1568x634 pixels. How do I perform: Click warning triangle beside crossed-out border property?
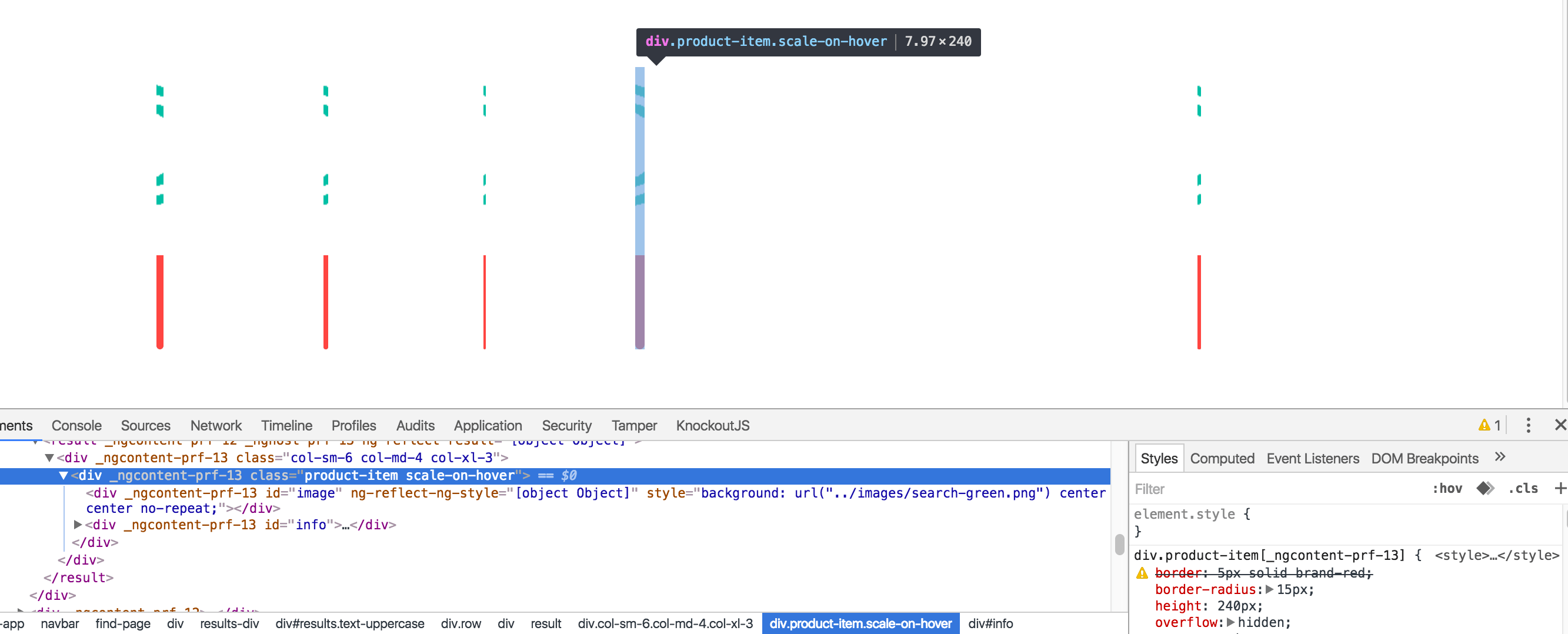1142,573
